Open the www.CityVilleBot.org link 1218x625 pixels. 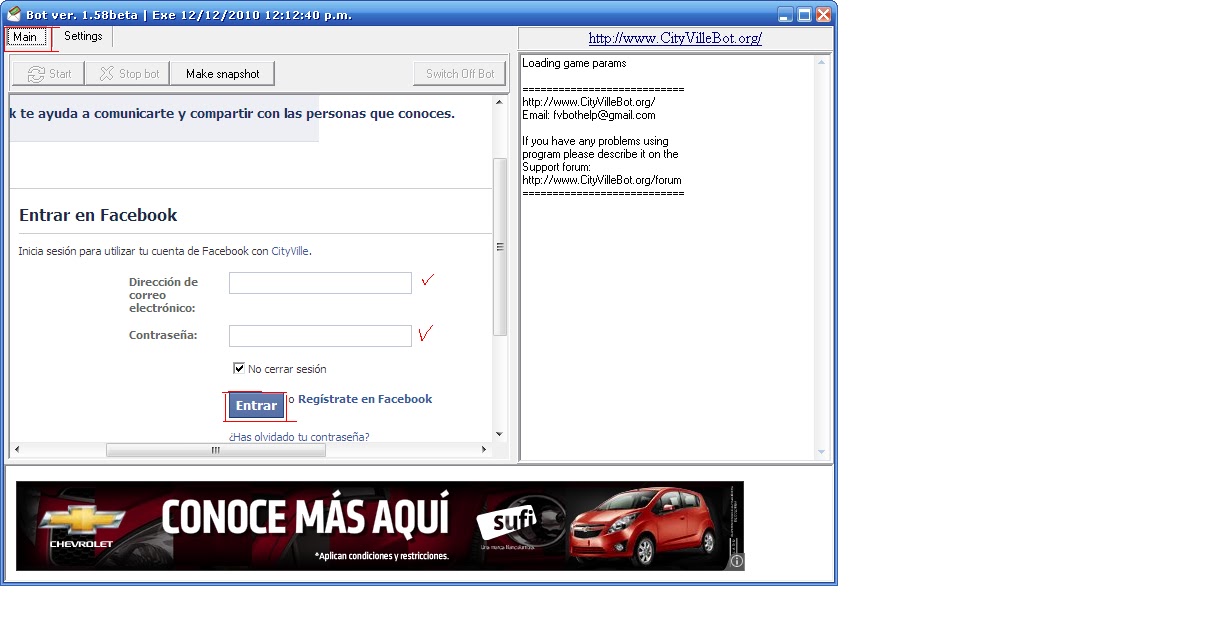[x=675, y=38]
